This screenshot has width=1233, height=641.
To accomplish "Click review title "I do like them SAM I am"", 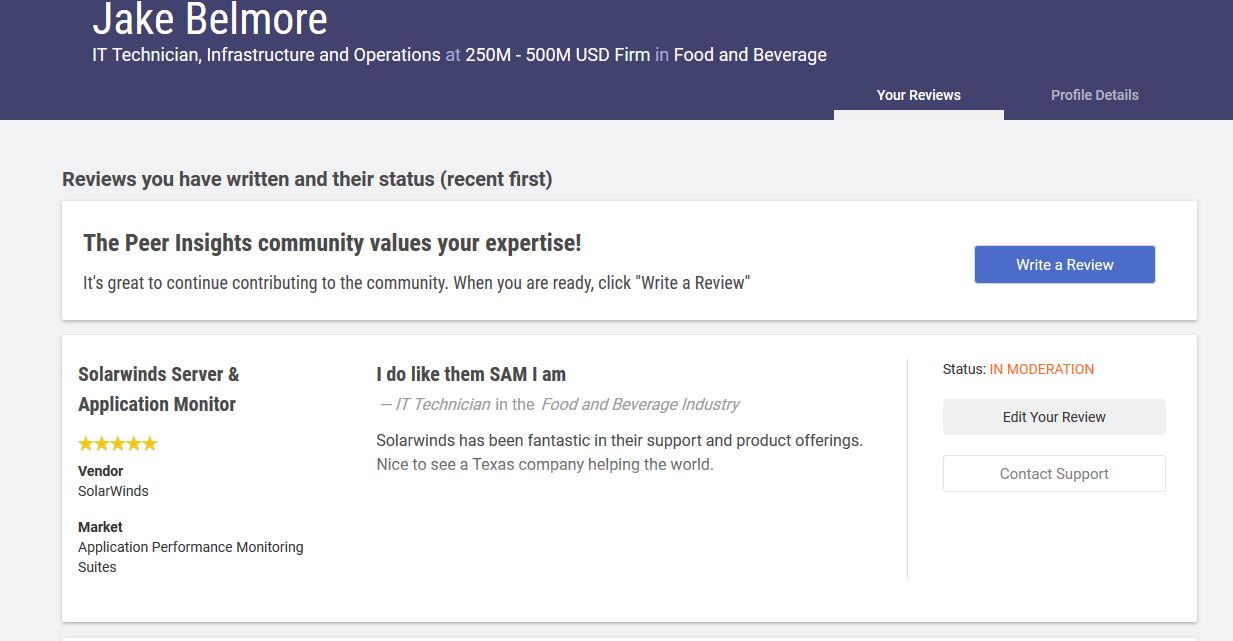I will [x=471, y=374].
